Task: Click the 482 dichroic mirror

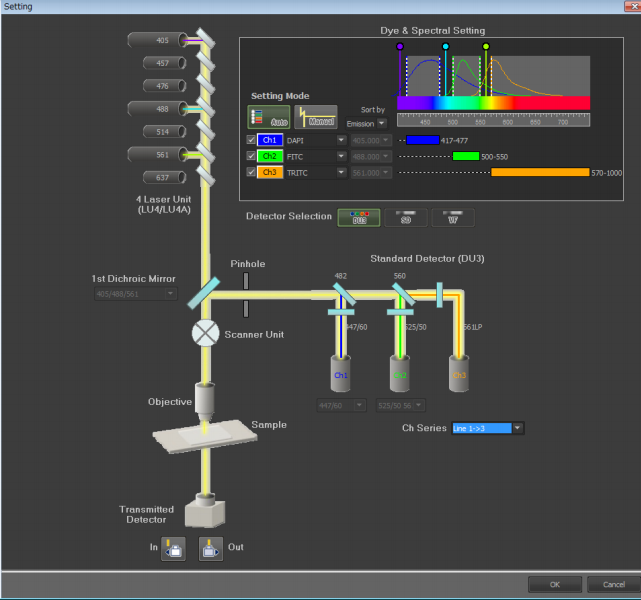Action: coord(344,294)
